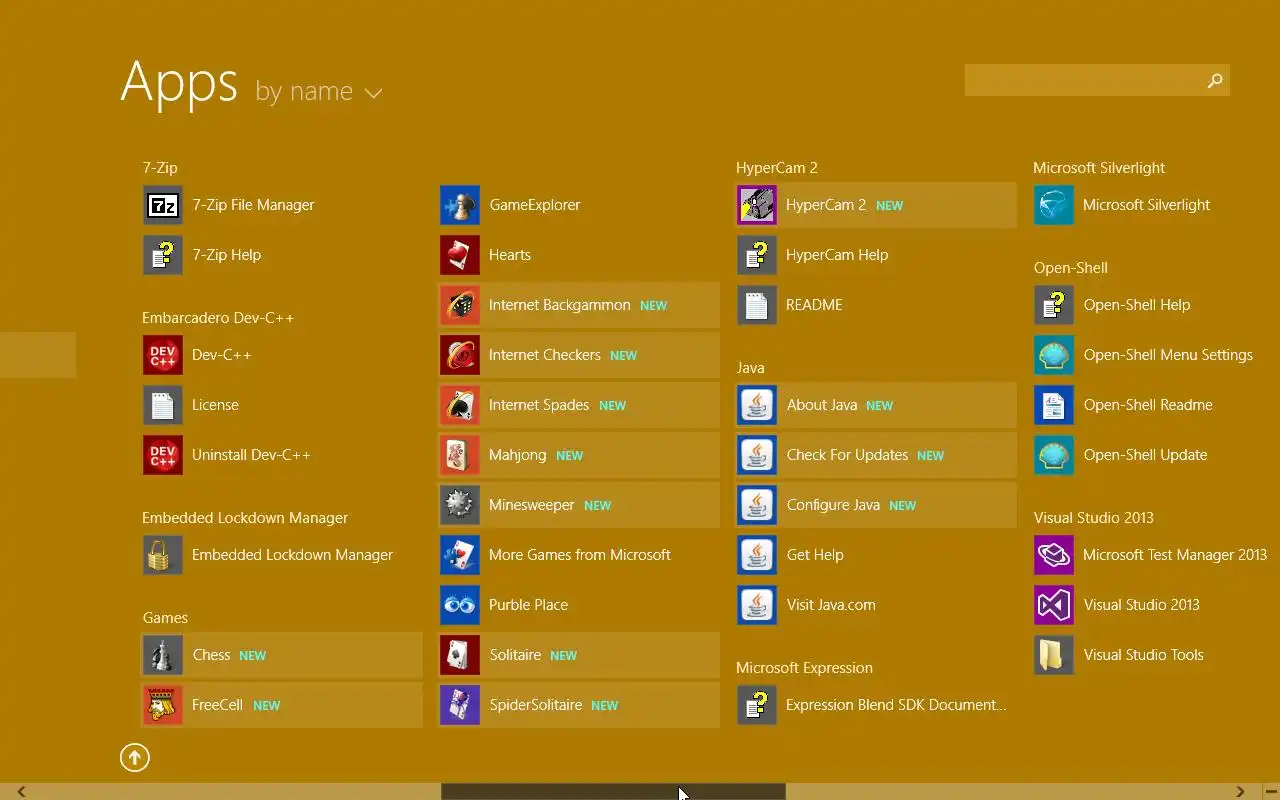The height and width of the screenshot is (800, 1280).
Task: Expand the 'by name' sort dropdown
Action: 318,92
